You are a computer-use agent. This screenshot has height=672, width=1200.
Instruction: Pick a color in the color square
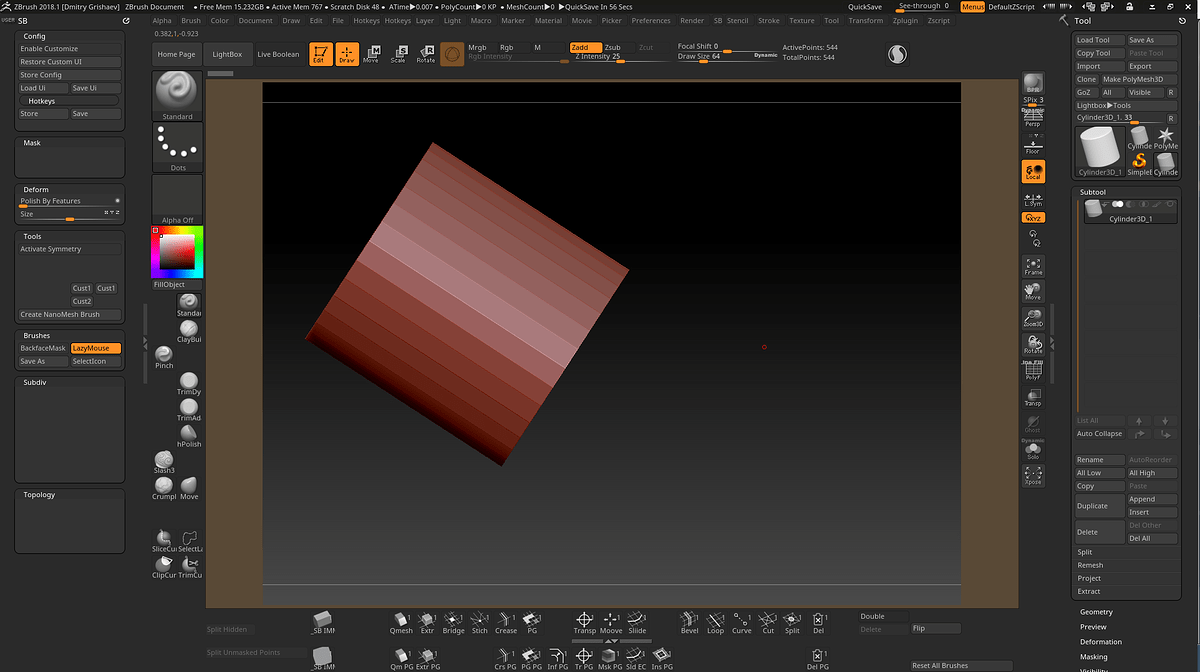coord(177,251)
